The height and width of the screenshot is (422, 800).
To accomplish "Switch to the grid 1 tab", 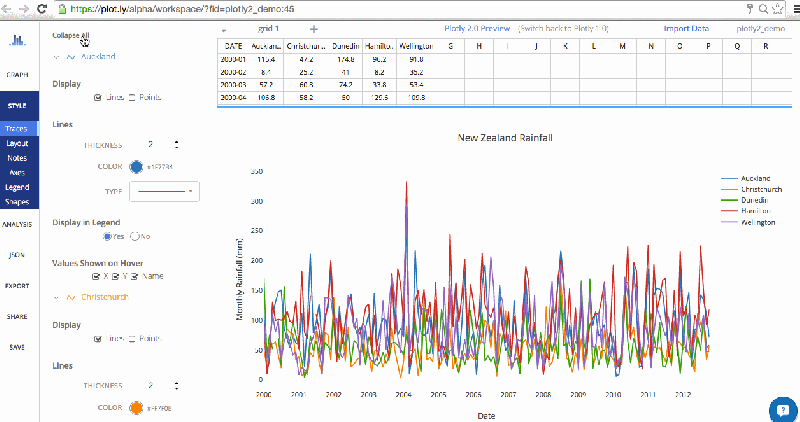I will point(268,29).
